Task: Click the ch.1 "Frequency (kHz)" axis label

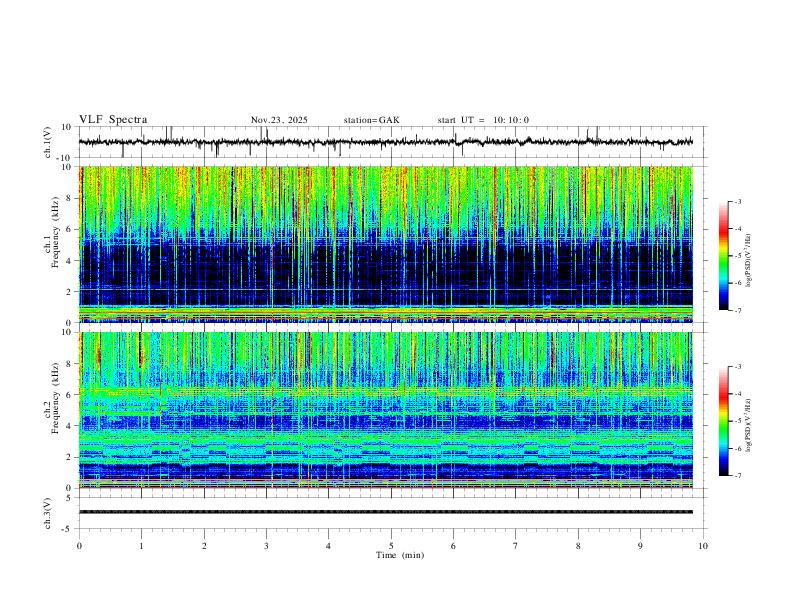Action: click(x=55, y=232)
